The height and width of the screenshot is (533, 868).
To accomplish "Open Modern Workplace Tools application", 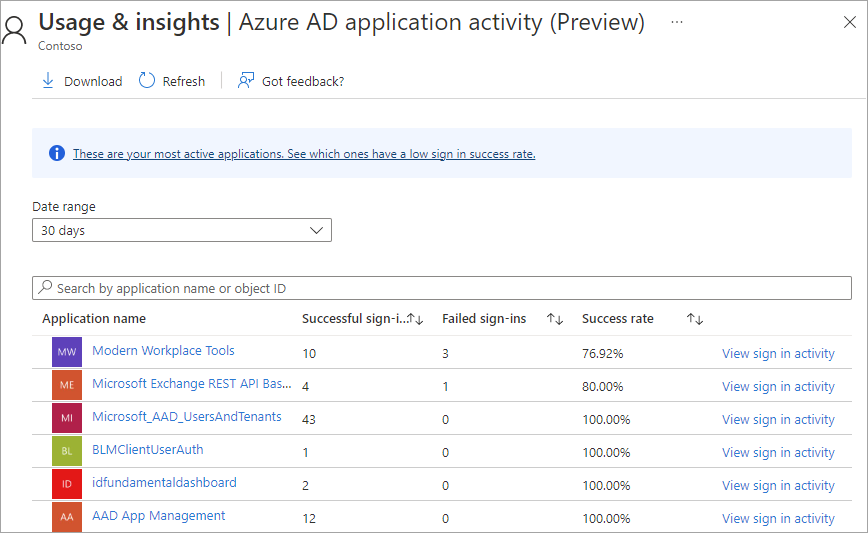I will click(x=163, y=351).
